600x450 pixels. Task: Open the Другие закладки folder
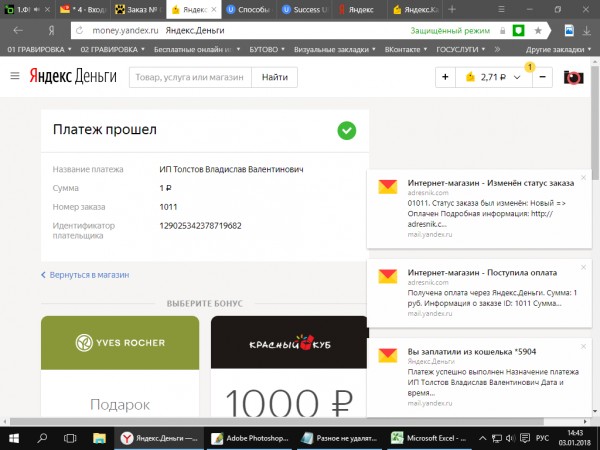[x=558, y=49]
